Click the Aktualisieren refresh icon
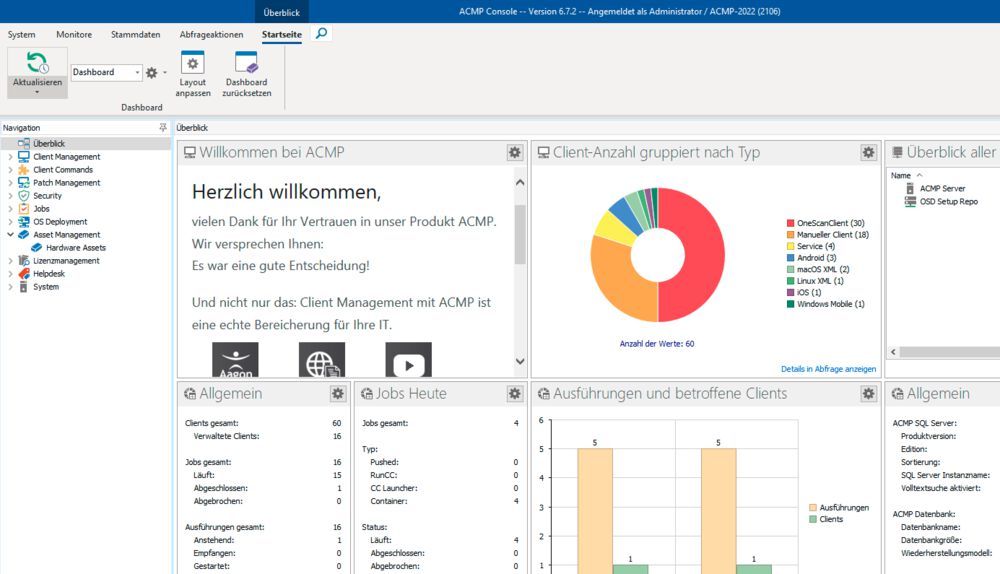Screen dimensions: 1000x574 point(37,63)
